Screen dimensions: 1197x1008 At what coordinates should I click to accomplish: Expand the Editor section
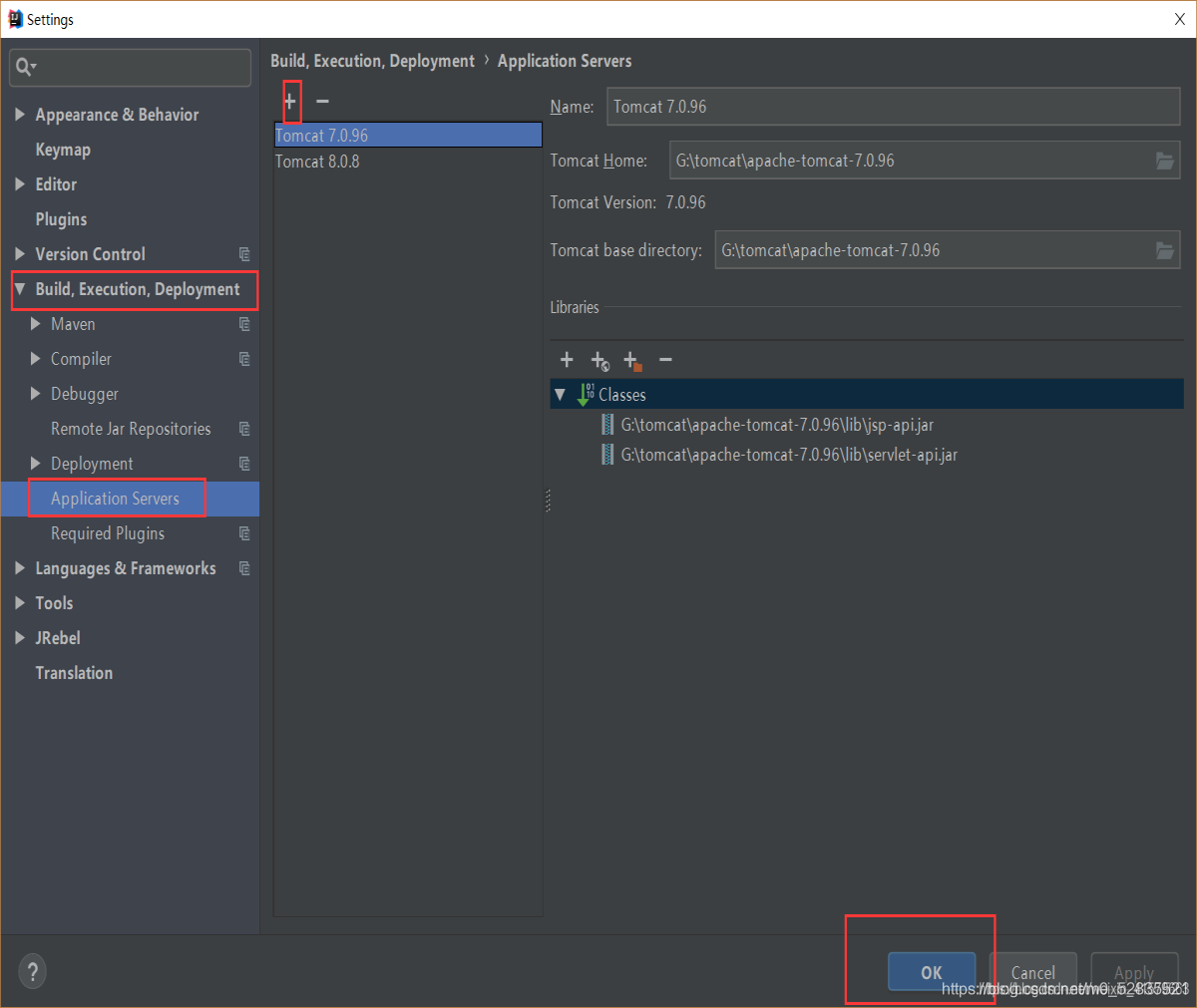(20, 184)
